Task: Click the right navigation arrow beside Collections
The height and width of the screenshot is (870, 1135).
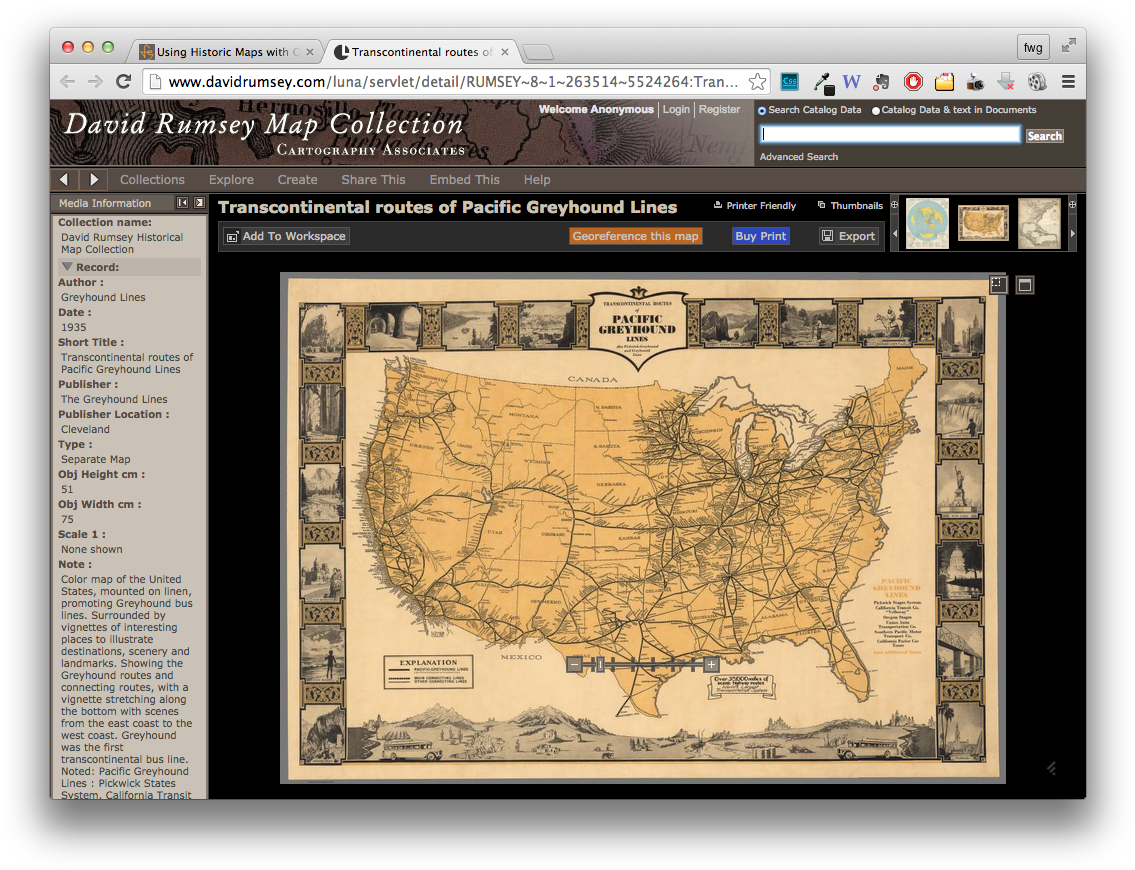Action: coord(93,179)
